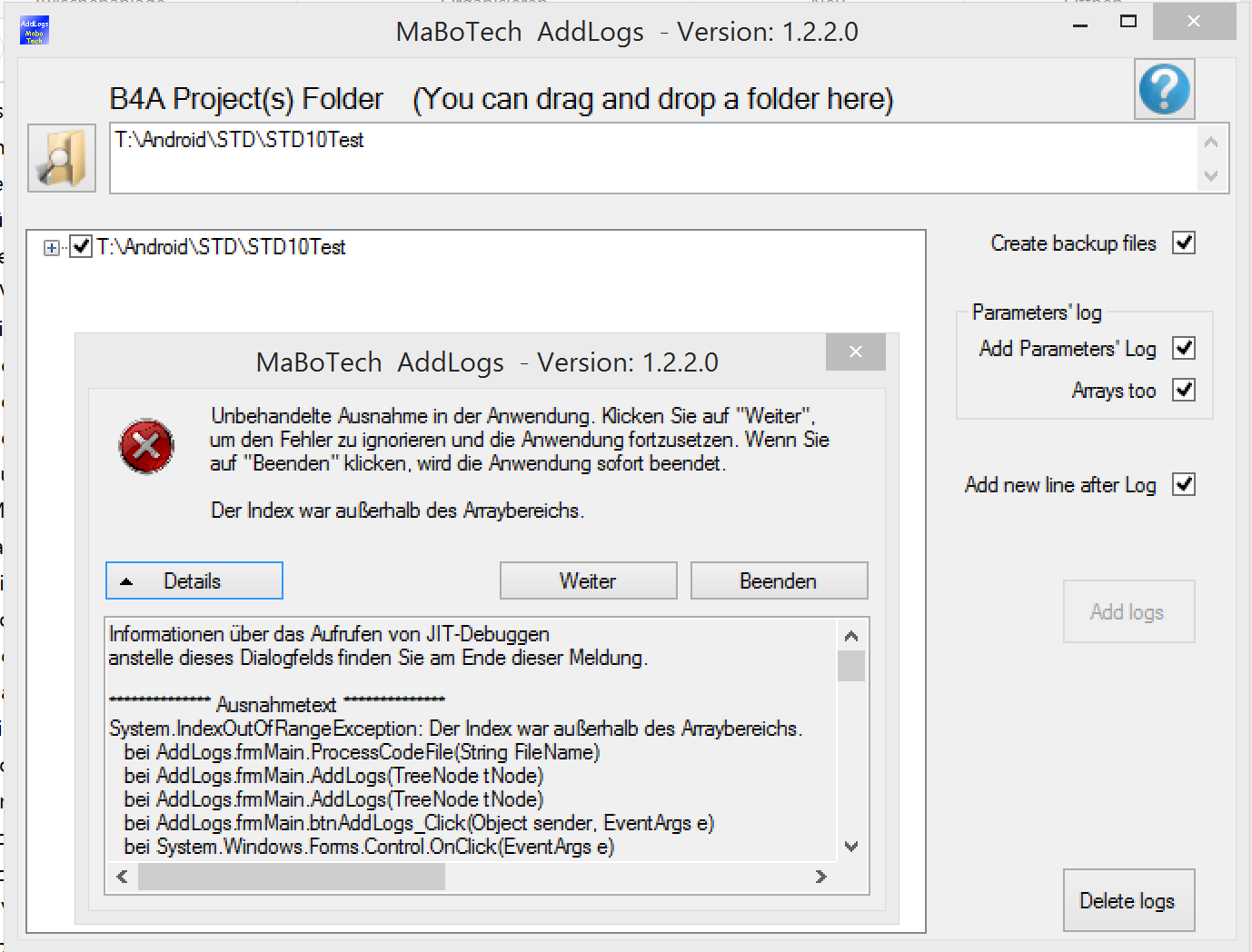Maximize the AddLogs main window
The height and width of the screenshot is (952, 1252).
tap(1128, 22)
